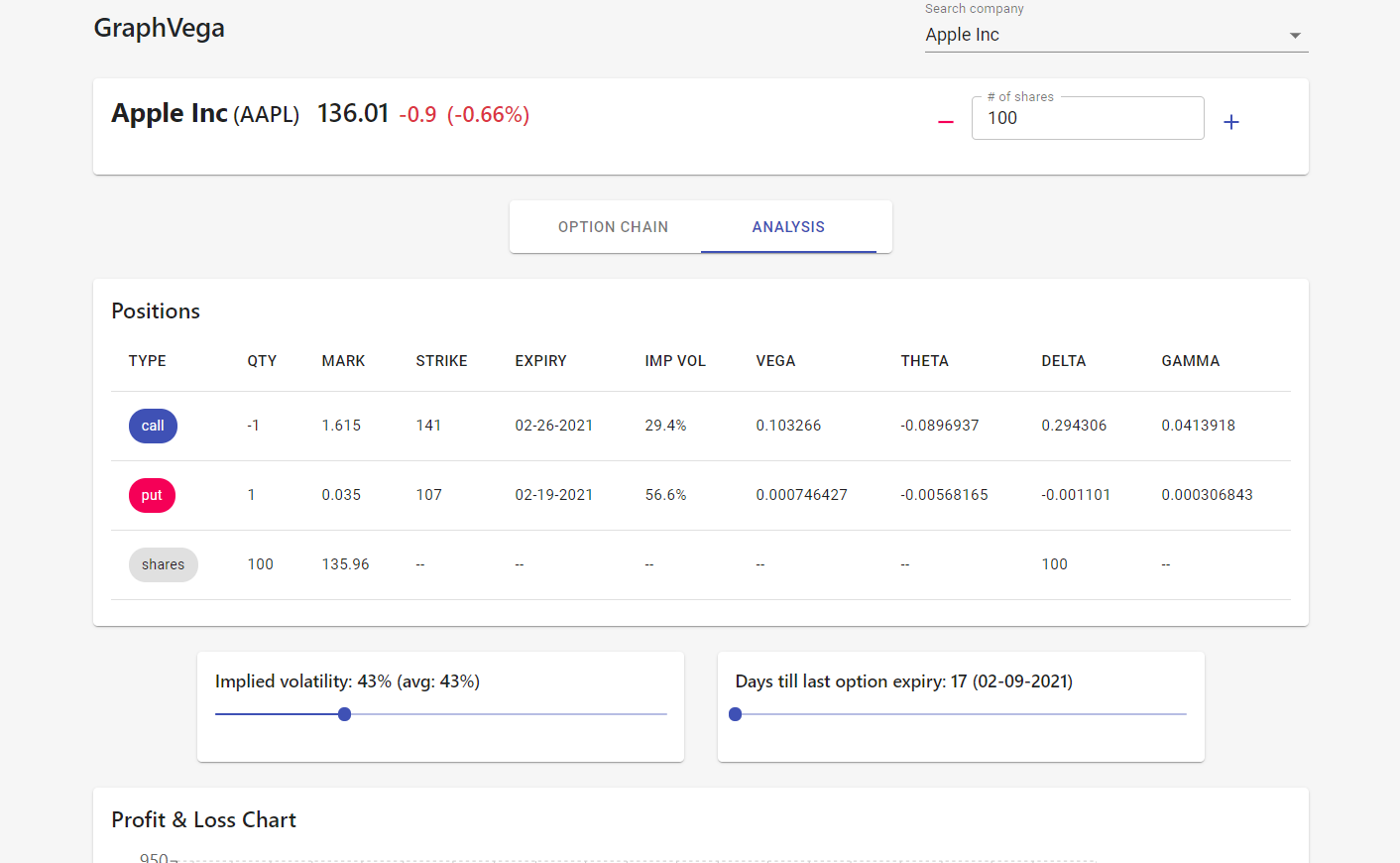
Task: Select the Analysis tab
Action: tap(788, 227)
